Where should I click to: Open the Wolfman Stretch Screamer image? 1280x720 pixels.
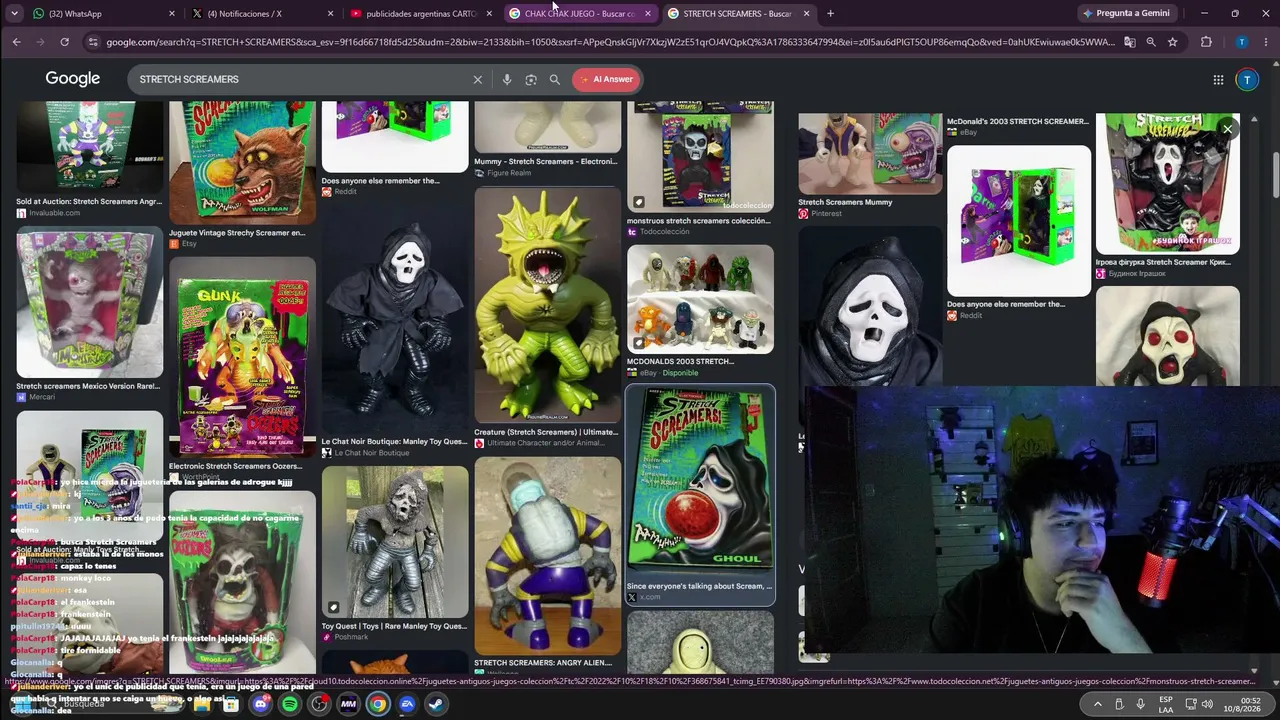[242, 162]
